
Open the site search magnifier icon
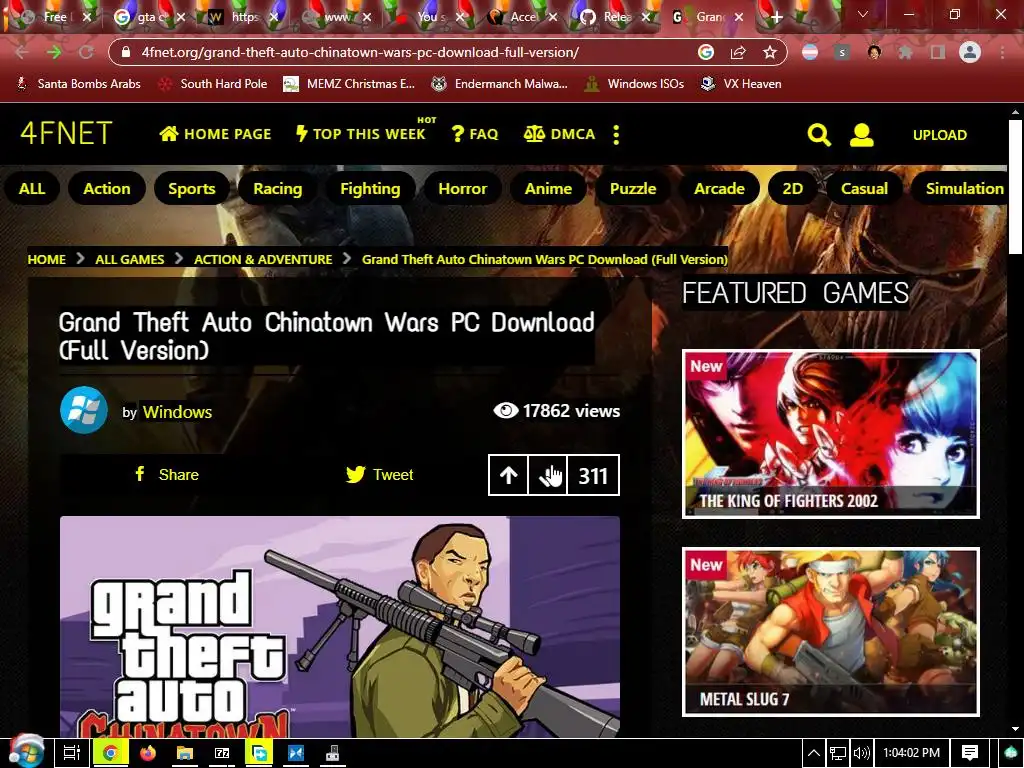(x=819, y=135)
